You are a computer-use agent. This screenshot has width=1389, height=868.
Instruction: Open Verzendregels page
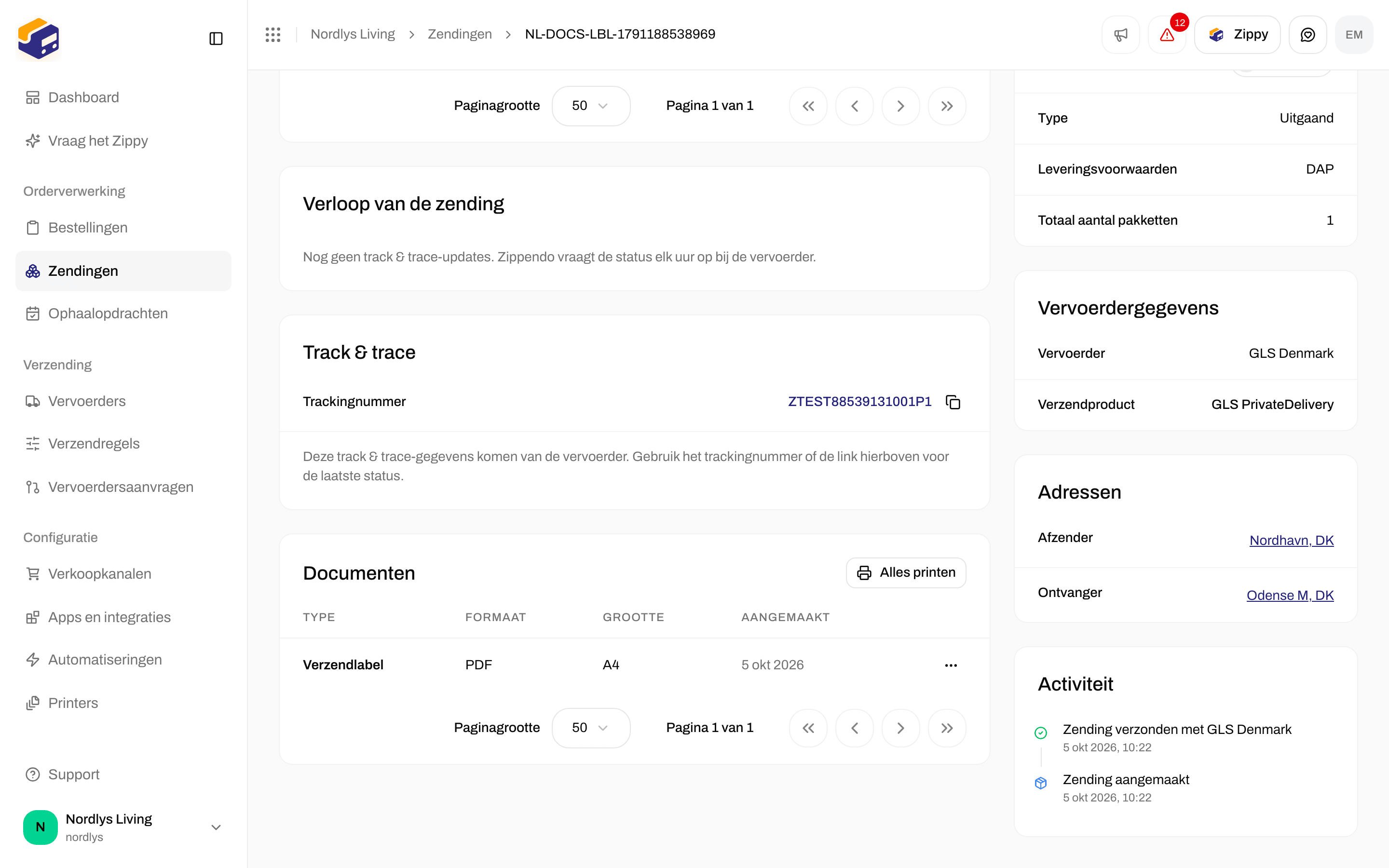123,444
